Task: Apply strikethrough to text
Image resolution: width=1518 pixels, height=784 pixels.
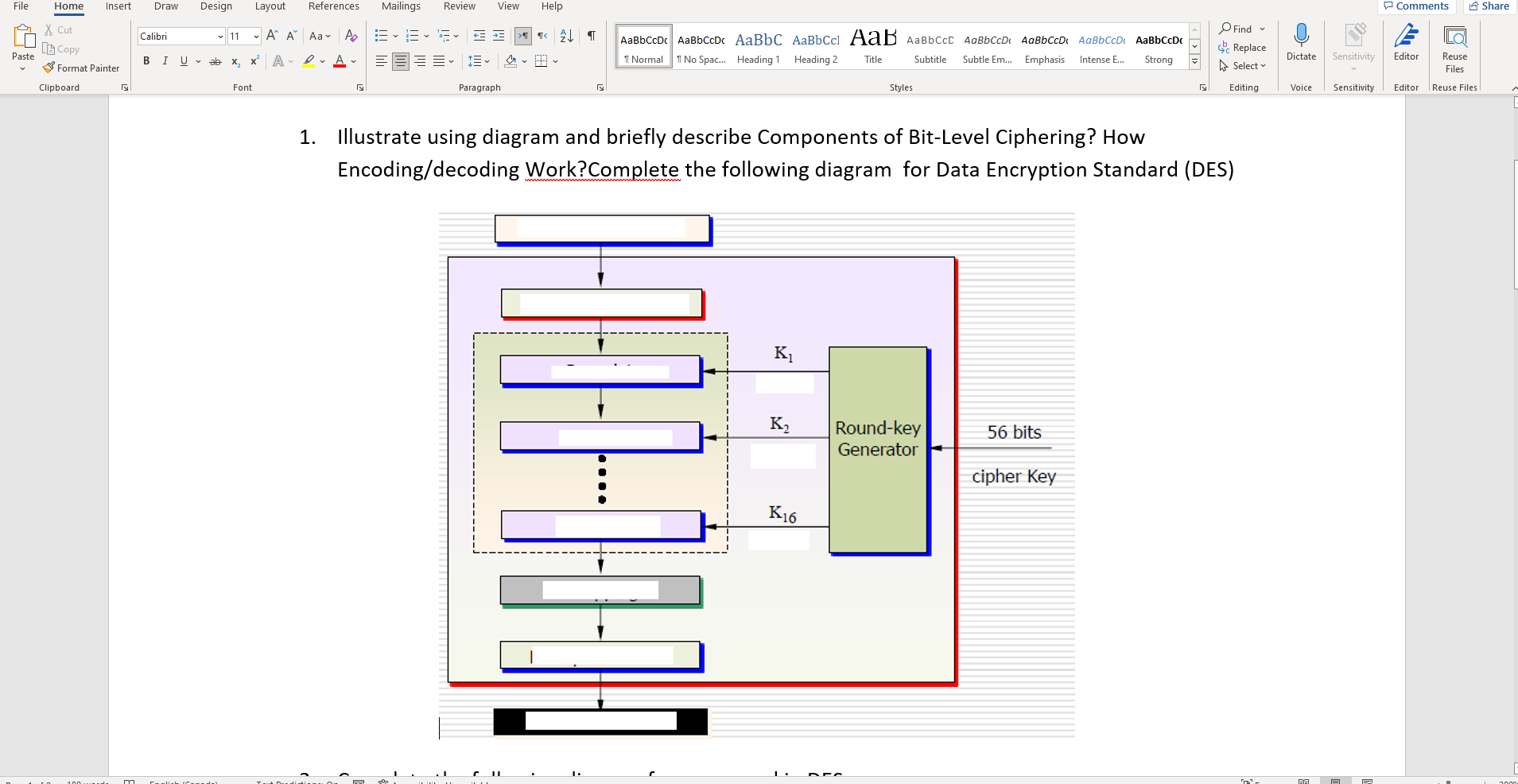Action: (214, 61)
